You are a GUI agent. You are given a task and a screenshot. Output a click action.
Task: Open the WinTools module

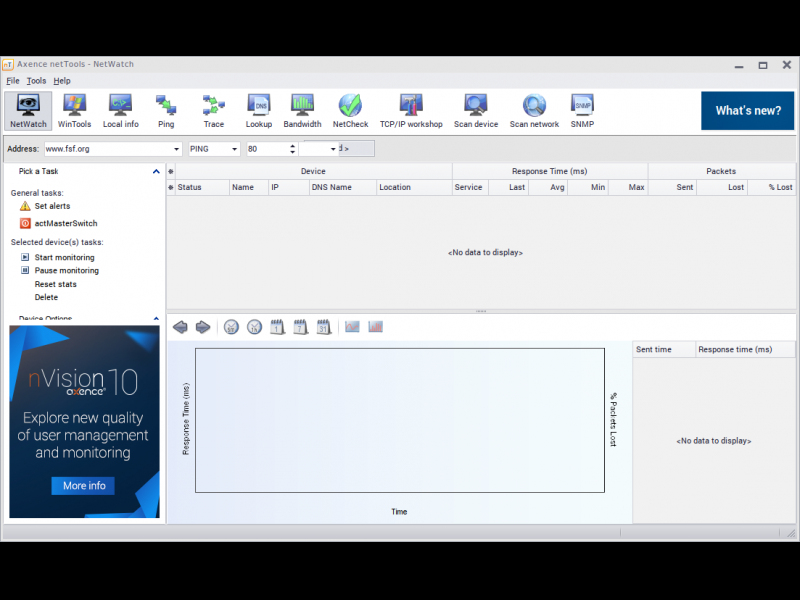pos(74,111)
